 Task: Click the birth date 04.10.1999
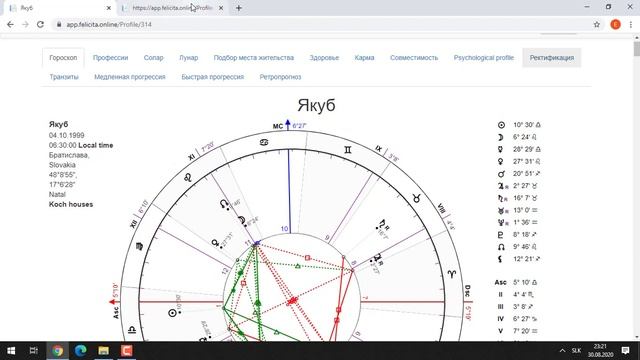coord(67,135)
